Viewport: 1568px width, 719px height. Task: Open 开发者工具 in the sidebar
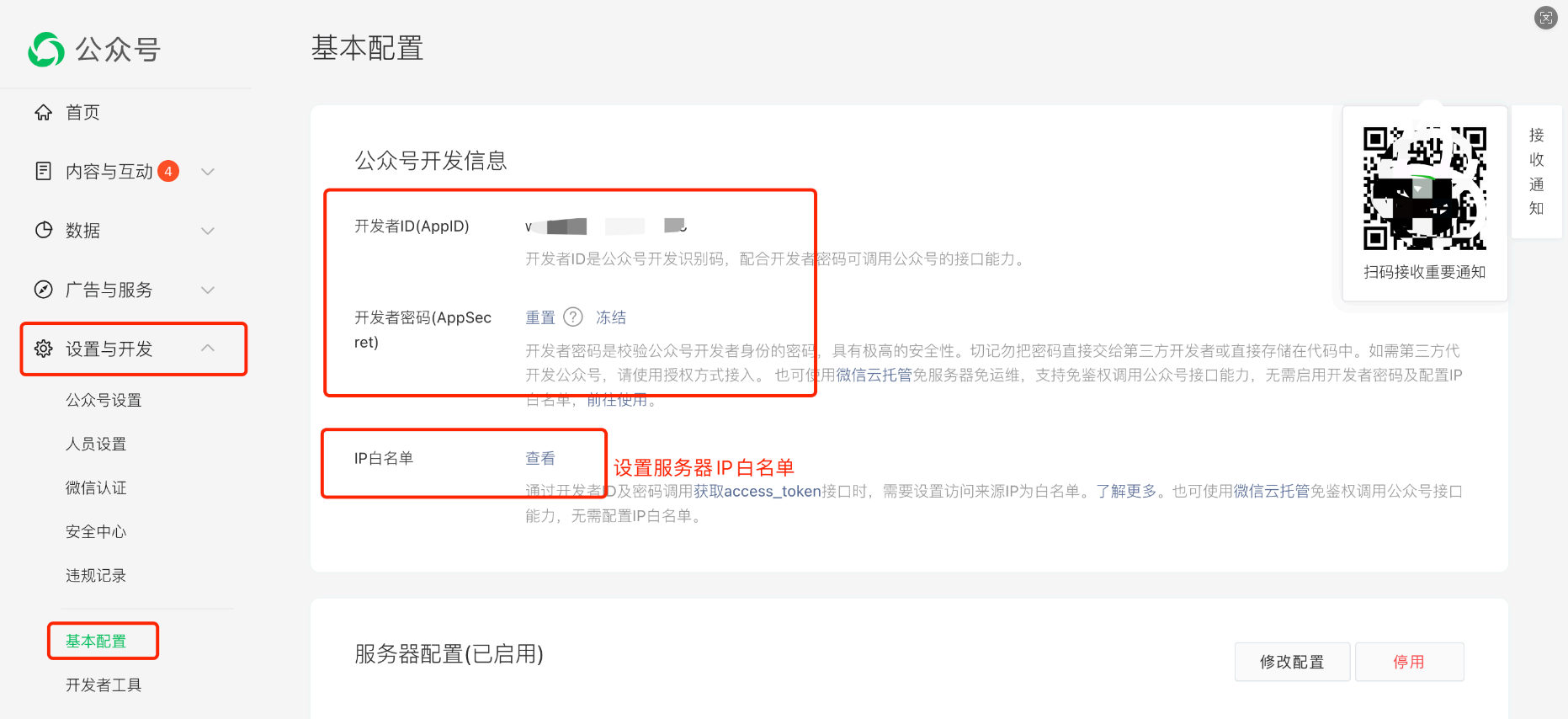point(104,685)
